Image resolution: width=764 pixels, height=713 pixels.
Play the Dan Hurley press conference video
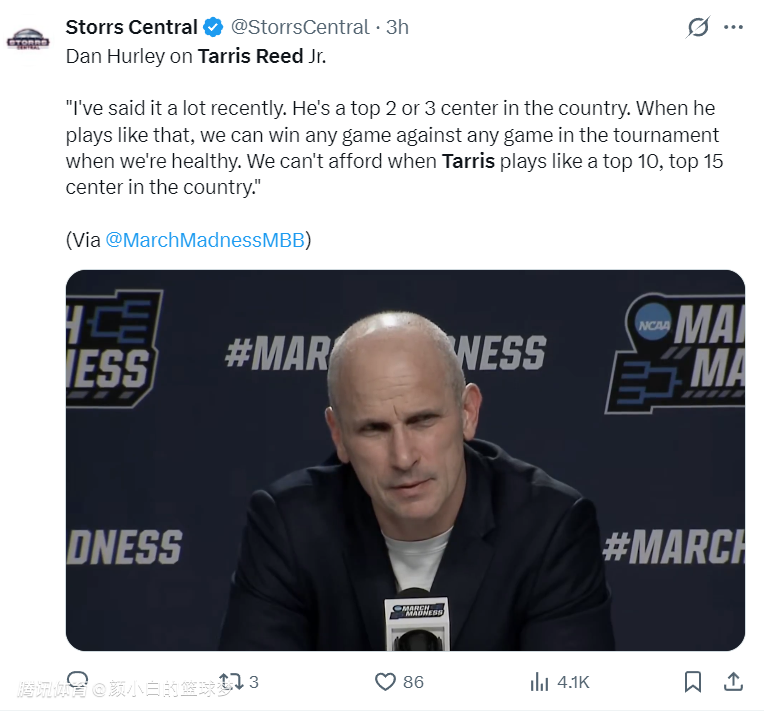405,460
